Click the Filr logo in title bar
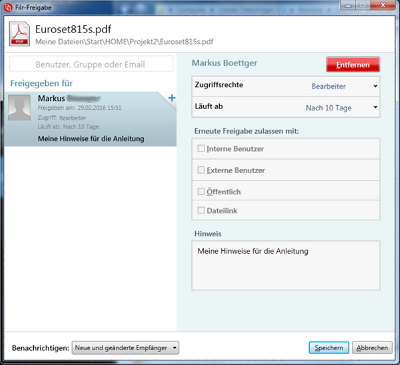This screenshot has height=365, width=400. pos(8,7)
